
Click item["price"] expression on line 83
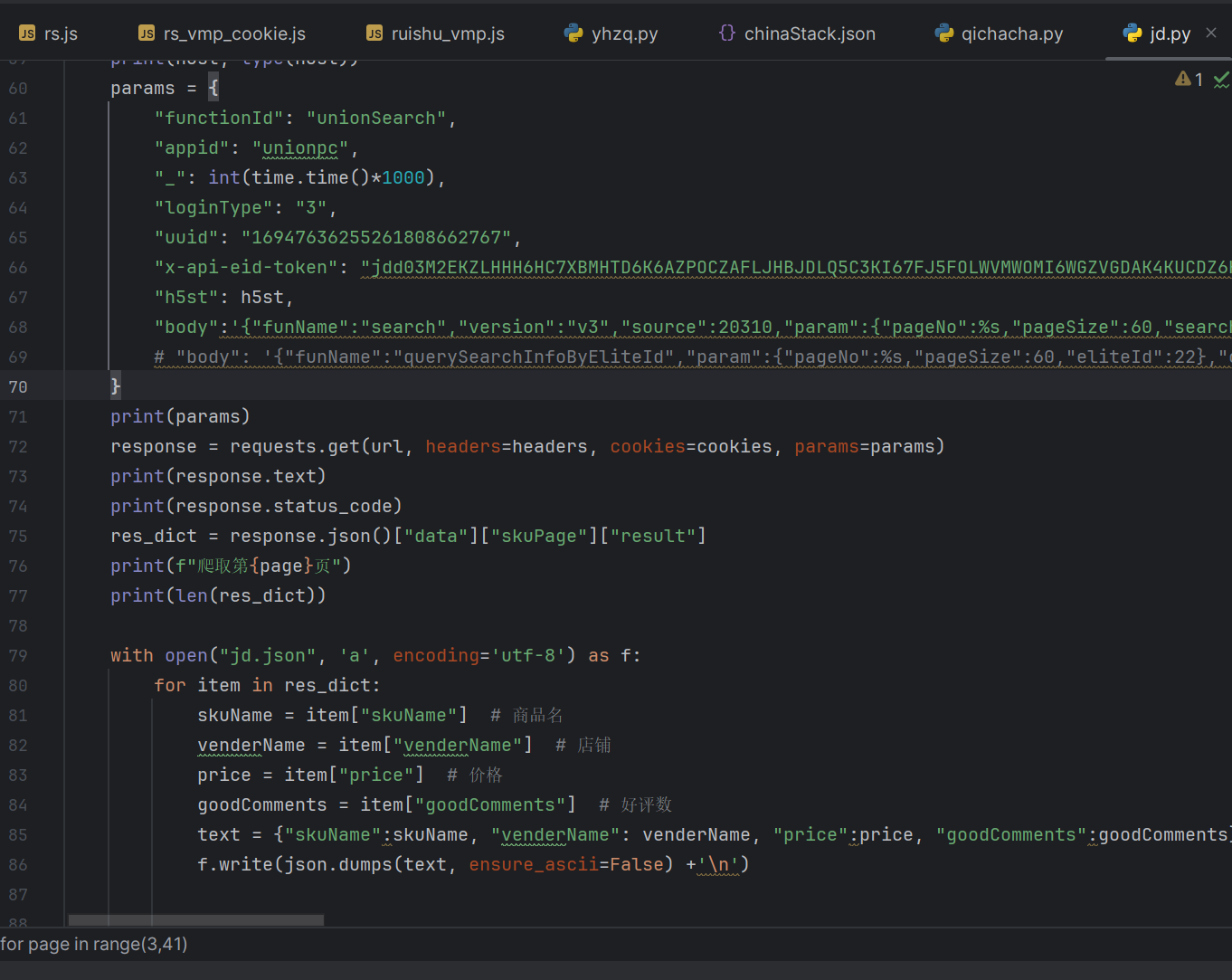coord(354,775)
